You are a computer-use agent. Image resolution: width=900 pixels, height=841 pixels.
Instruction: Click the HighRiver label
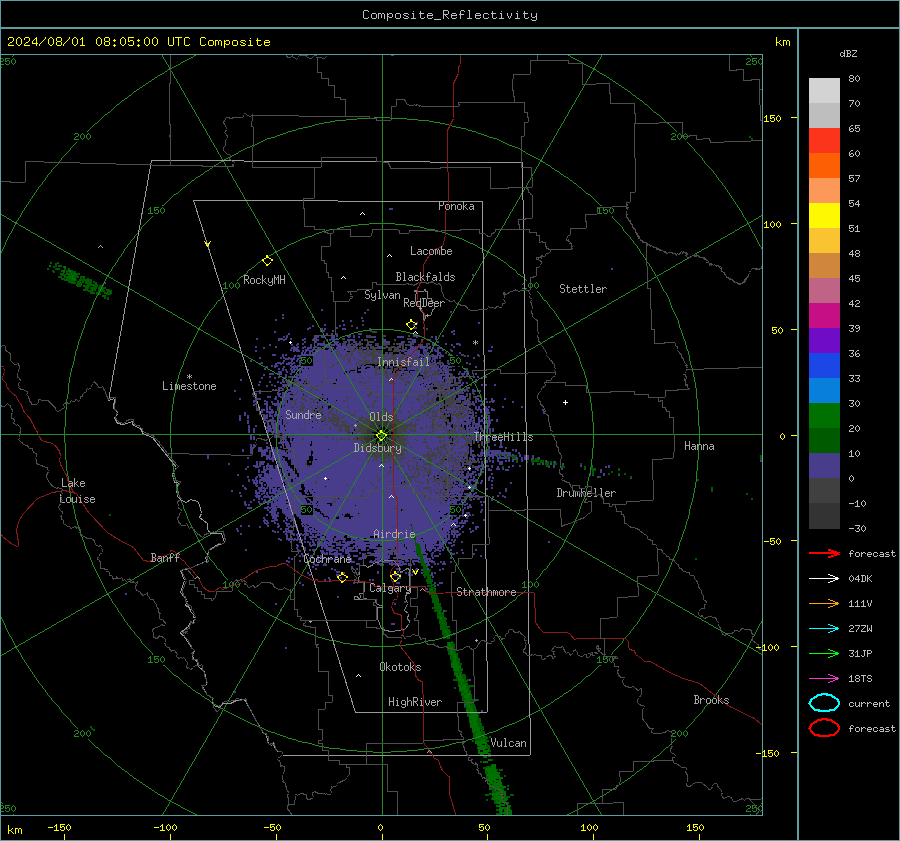(x=415, y=702)
